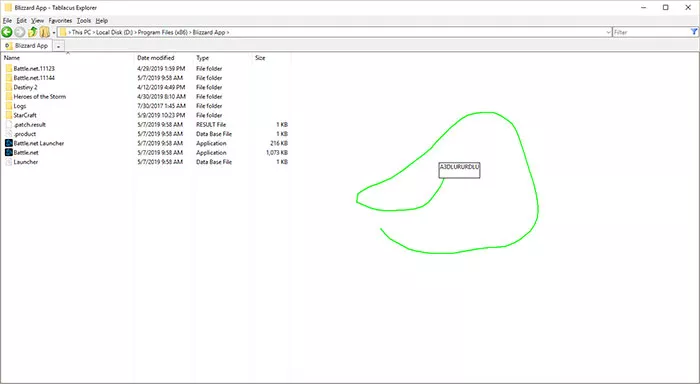Expand the dropdown next to the history icon
The height and width of the screenshot is (384, 700).
coord(54,33)
